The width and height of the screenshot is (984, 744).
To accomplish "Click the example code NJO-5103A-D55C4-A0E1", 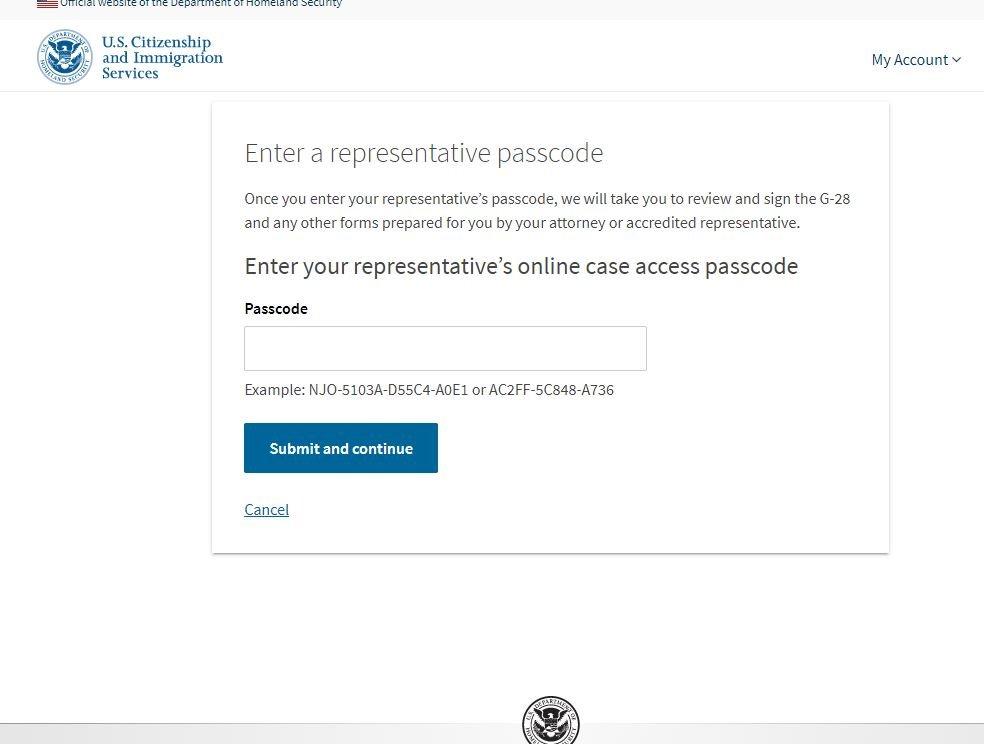I will click(x=388, y=390).
